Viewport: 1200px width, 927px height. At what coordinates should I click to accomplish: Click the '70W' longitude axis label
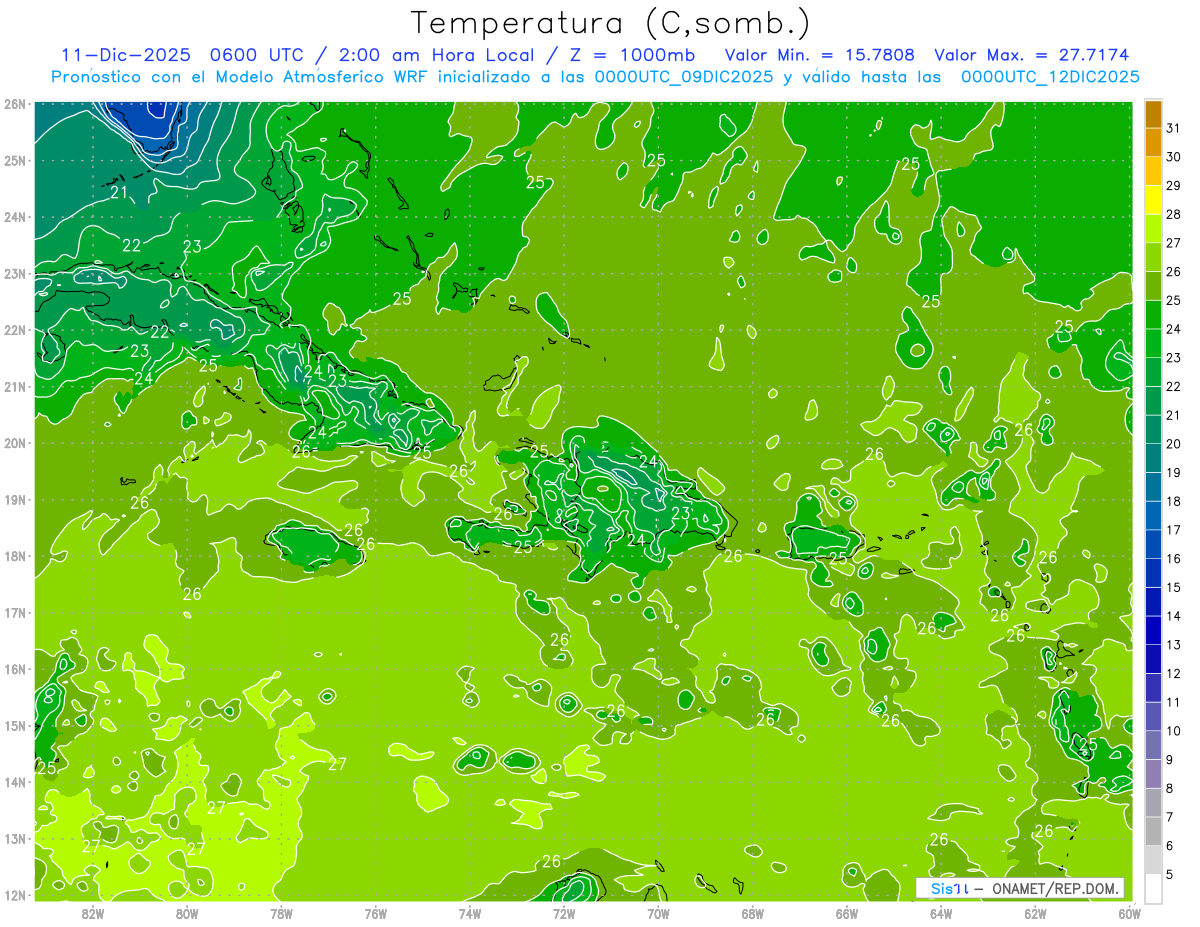click(658, 913)
